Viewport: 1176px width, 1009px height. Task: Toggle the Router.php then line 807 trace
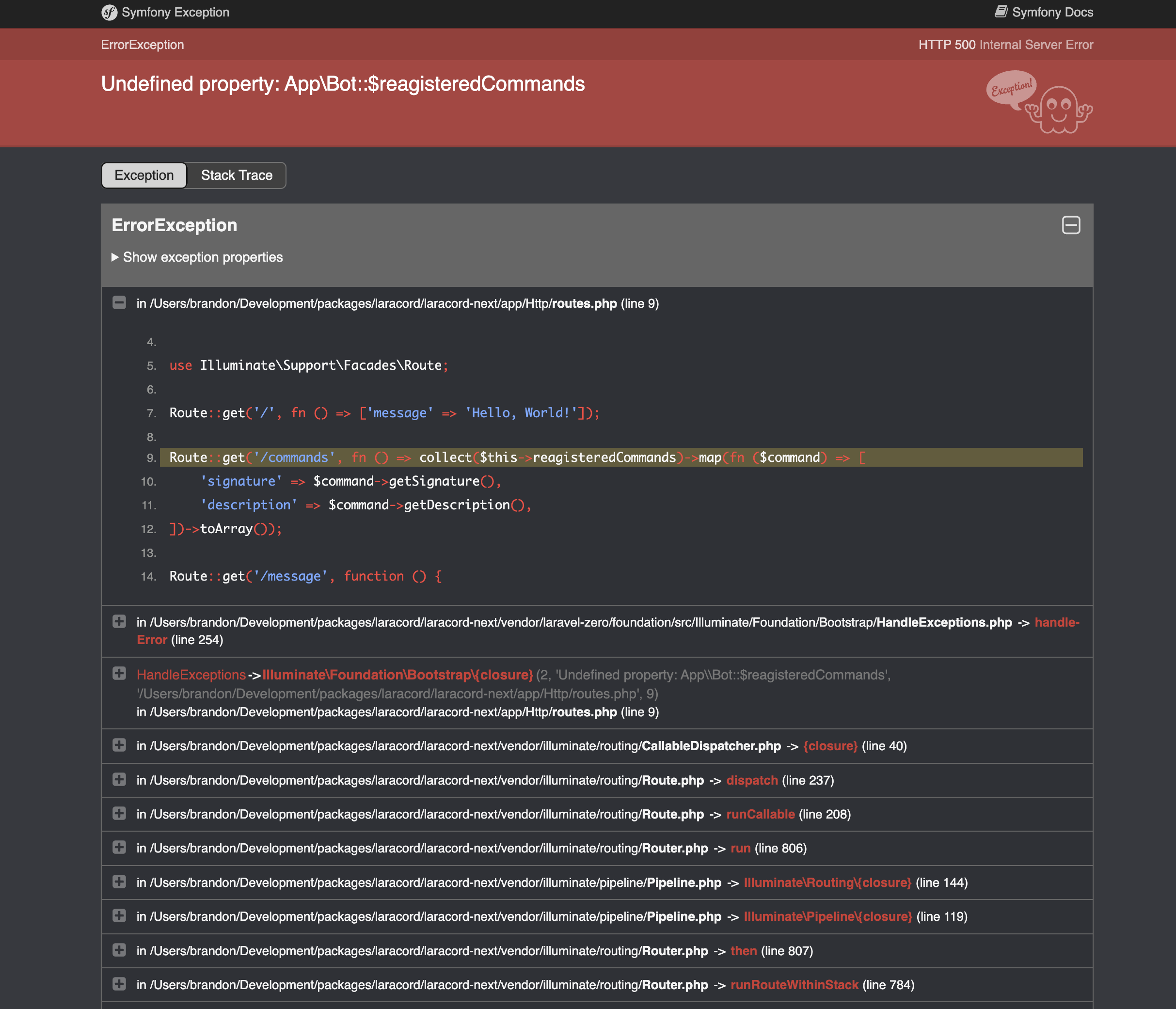119,950
